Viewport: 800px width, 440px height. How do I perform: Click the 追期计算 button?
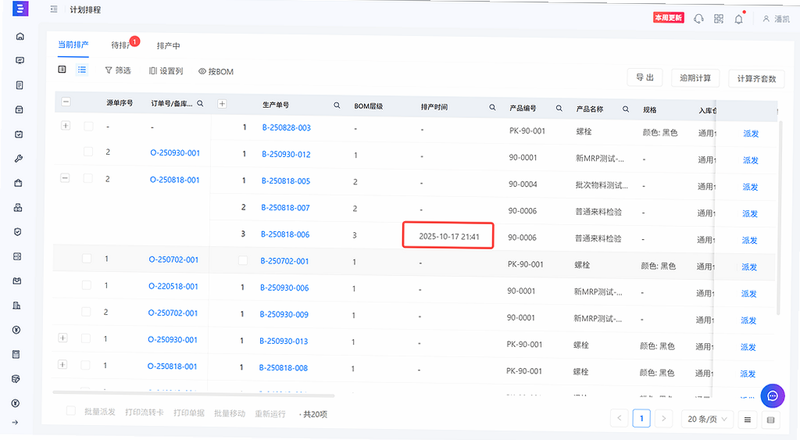coord(695,78)
